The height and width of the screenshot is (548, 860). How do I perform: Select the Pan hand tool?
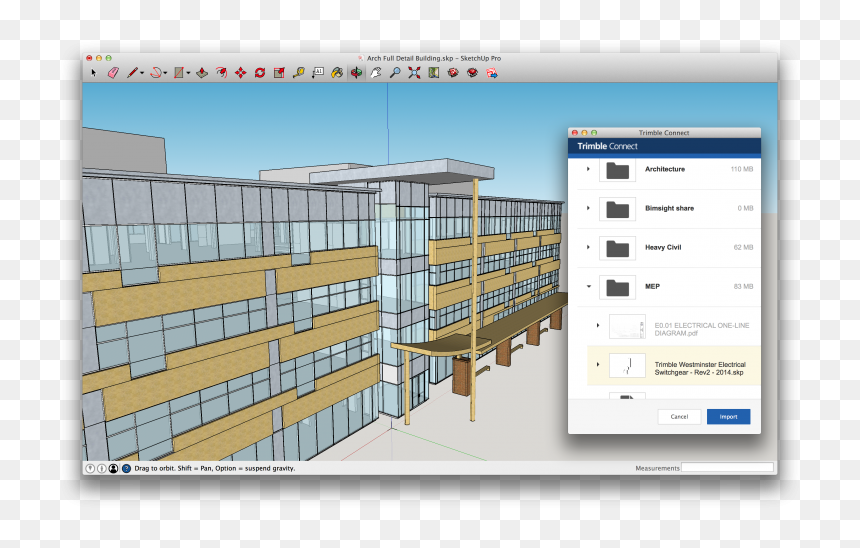coord(376,72)
